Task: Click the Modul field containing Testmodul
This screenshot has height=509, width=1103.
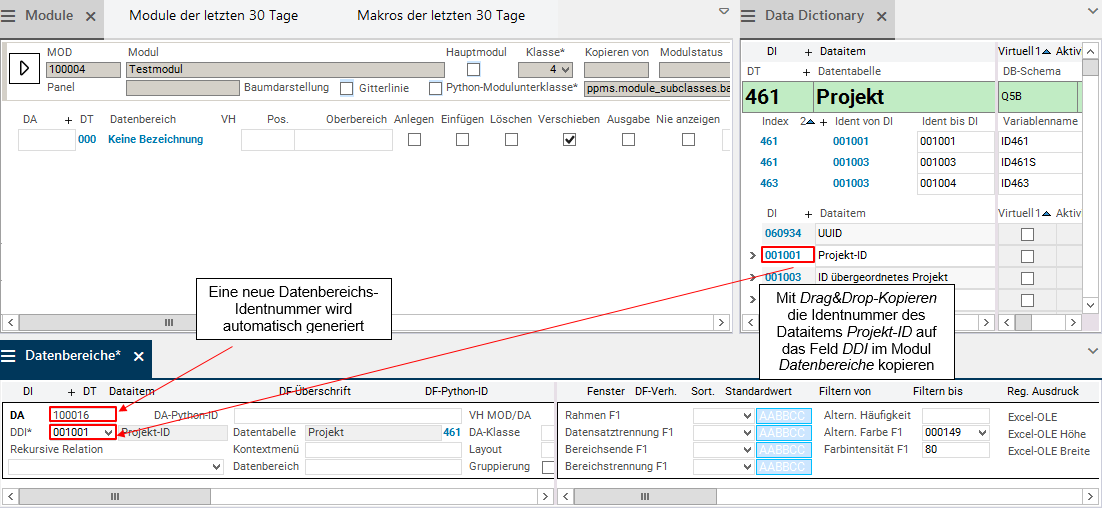Action: click(286, 70)
